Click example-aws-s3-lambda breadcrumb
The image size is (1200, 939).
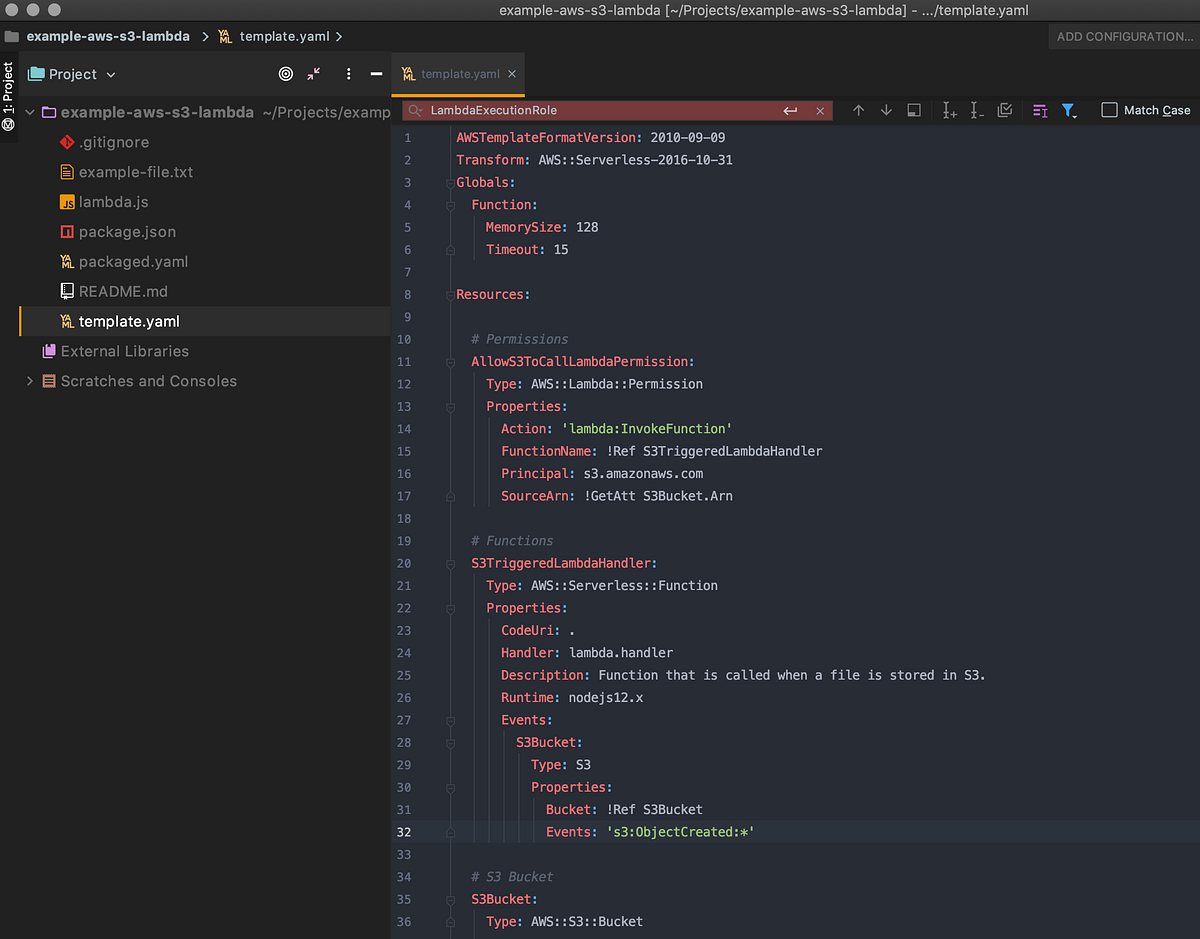108,36
